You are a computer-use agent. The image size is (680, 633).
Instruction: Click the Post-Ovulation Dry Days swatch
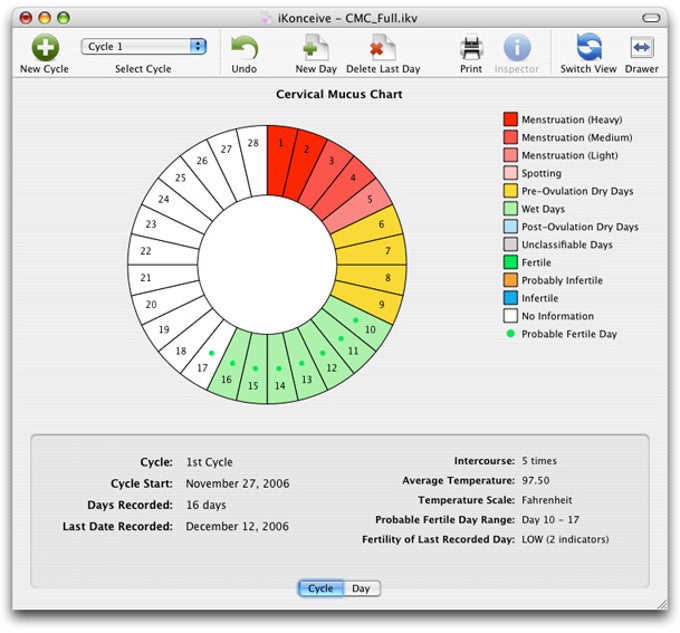[510, 226]
